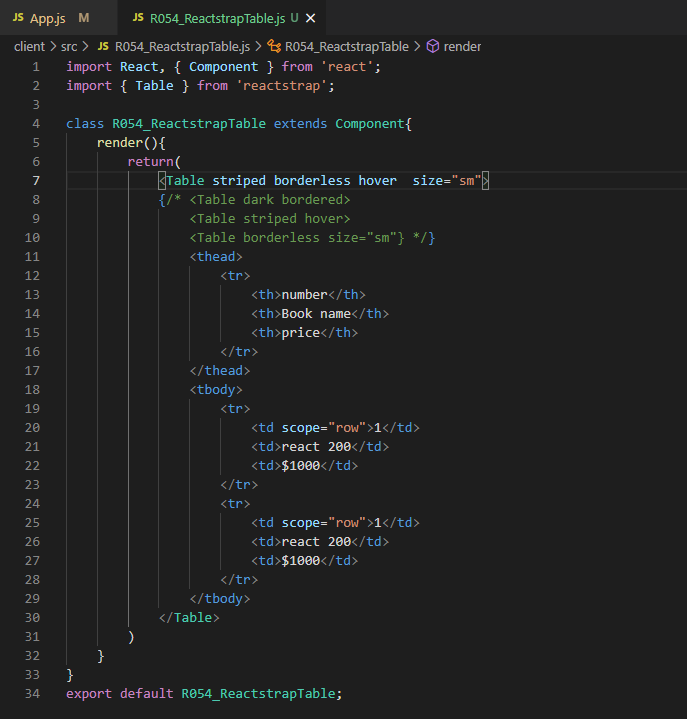Click 'export default' on line 34
The height and width of the screenshot is (719, 687).
[120, 693]
